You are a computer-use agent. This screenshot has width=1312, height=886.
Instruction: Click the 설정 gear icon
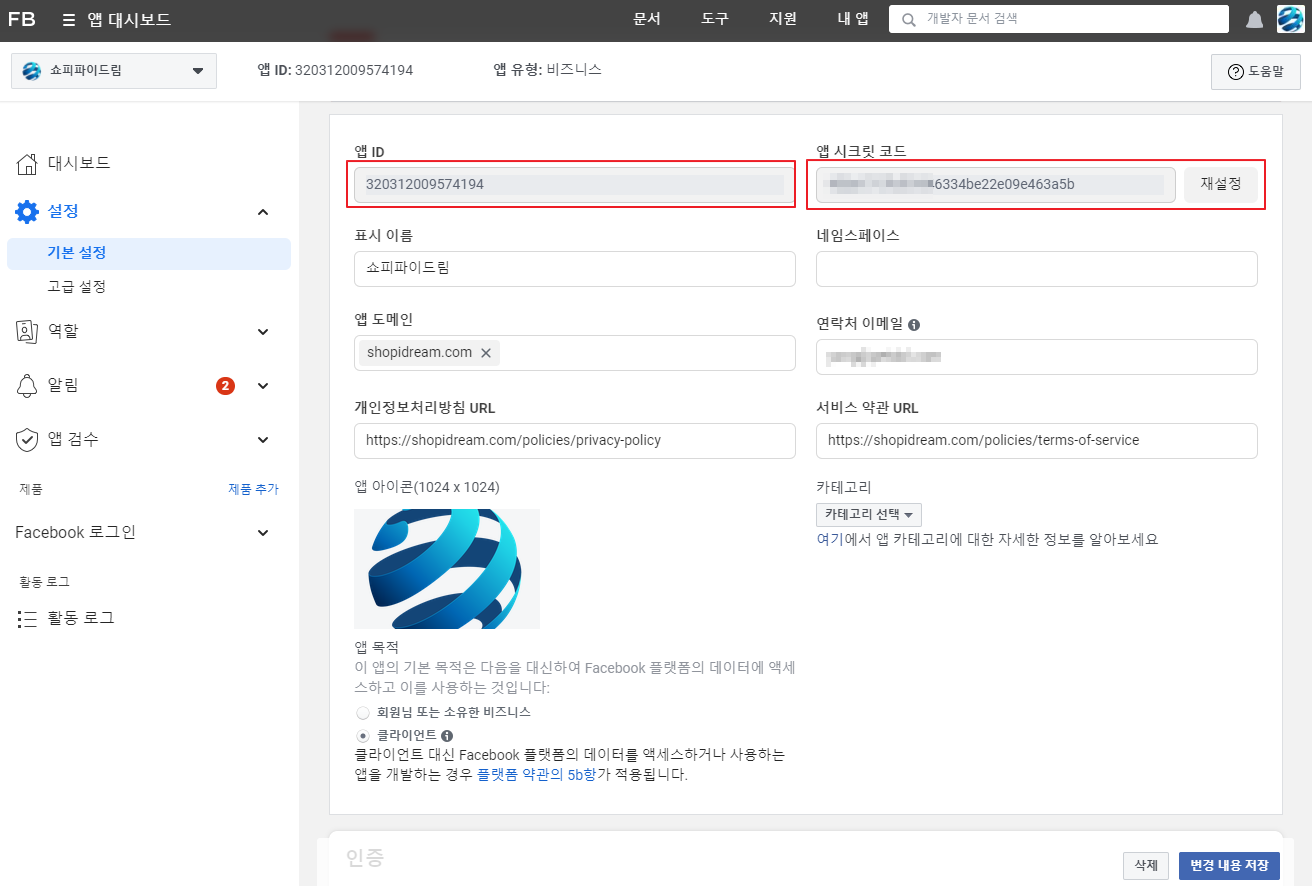point(27,211)
